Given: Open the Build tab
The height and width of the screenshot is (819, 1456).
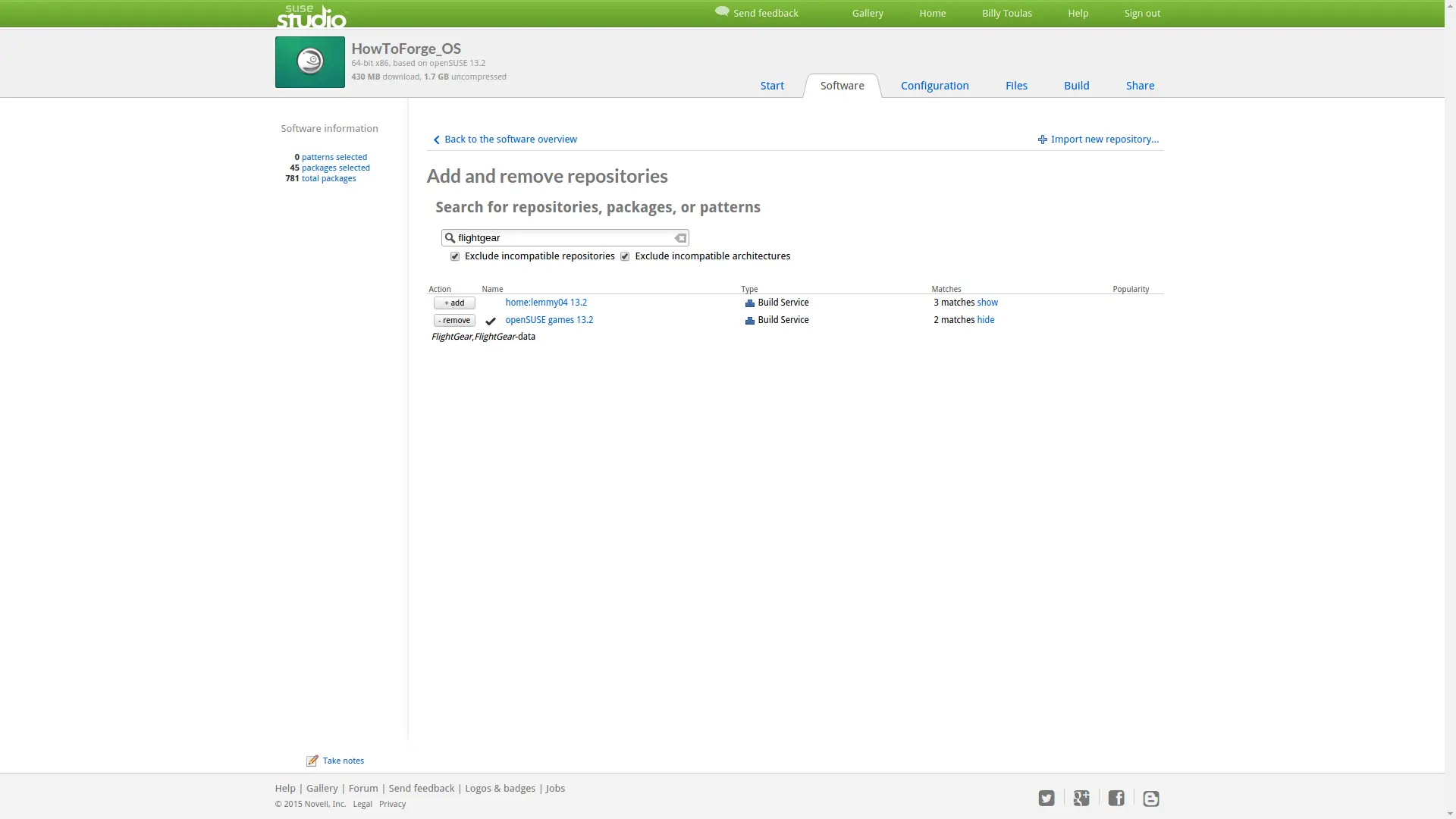Looking at the screenshot, I should (1076, 86).
